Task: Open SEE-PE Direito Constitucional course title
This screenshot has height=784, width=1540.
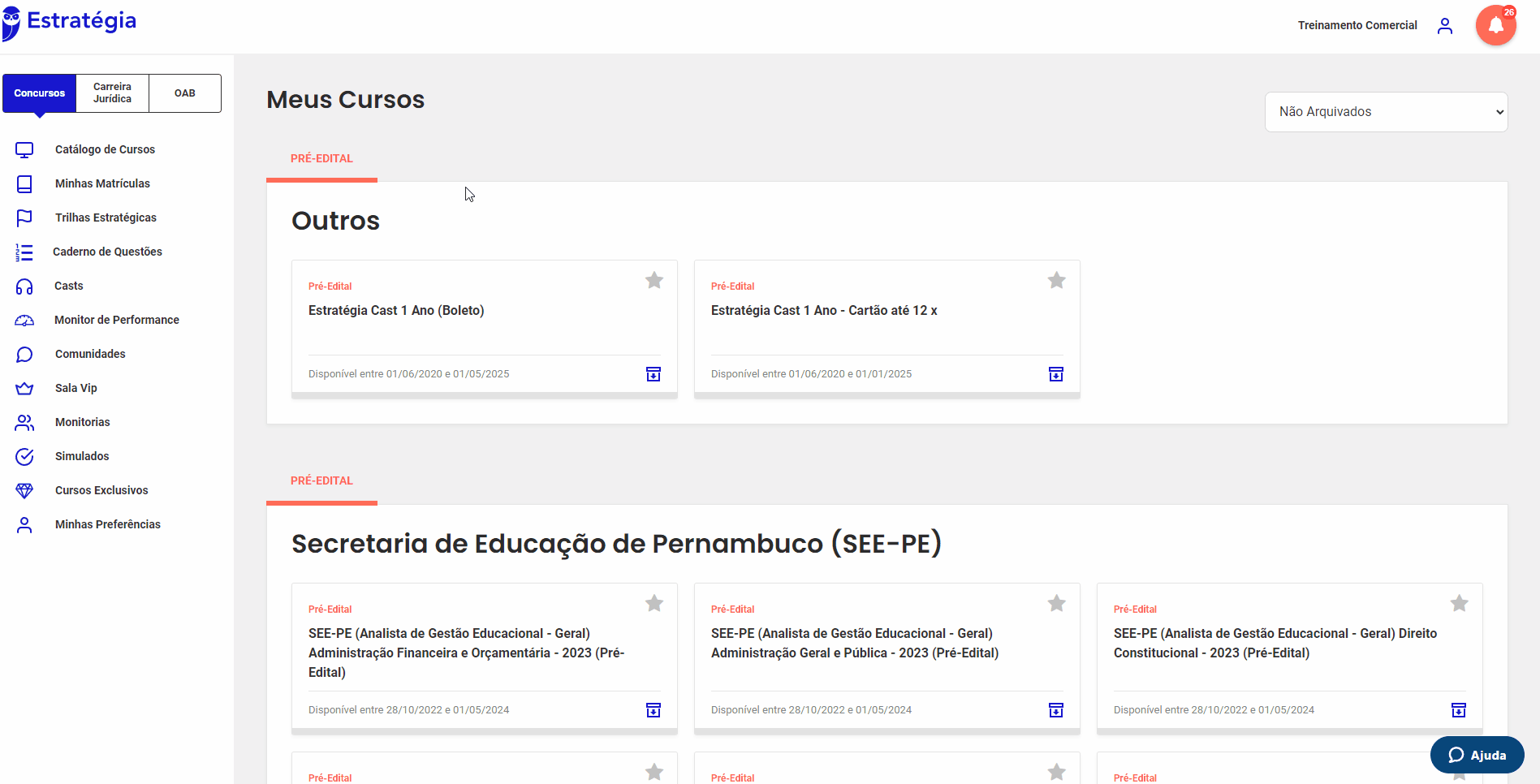Action: click(x=1275, y=644)
